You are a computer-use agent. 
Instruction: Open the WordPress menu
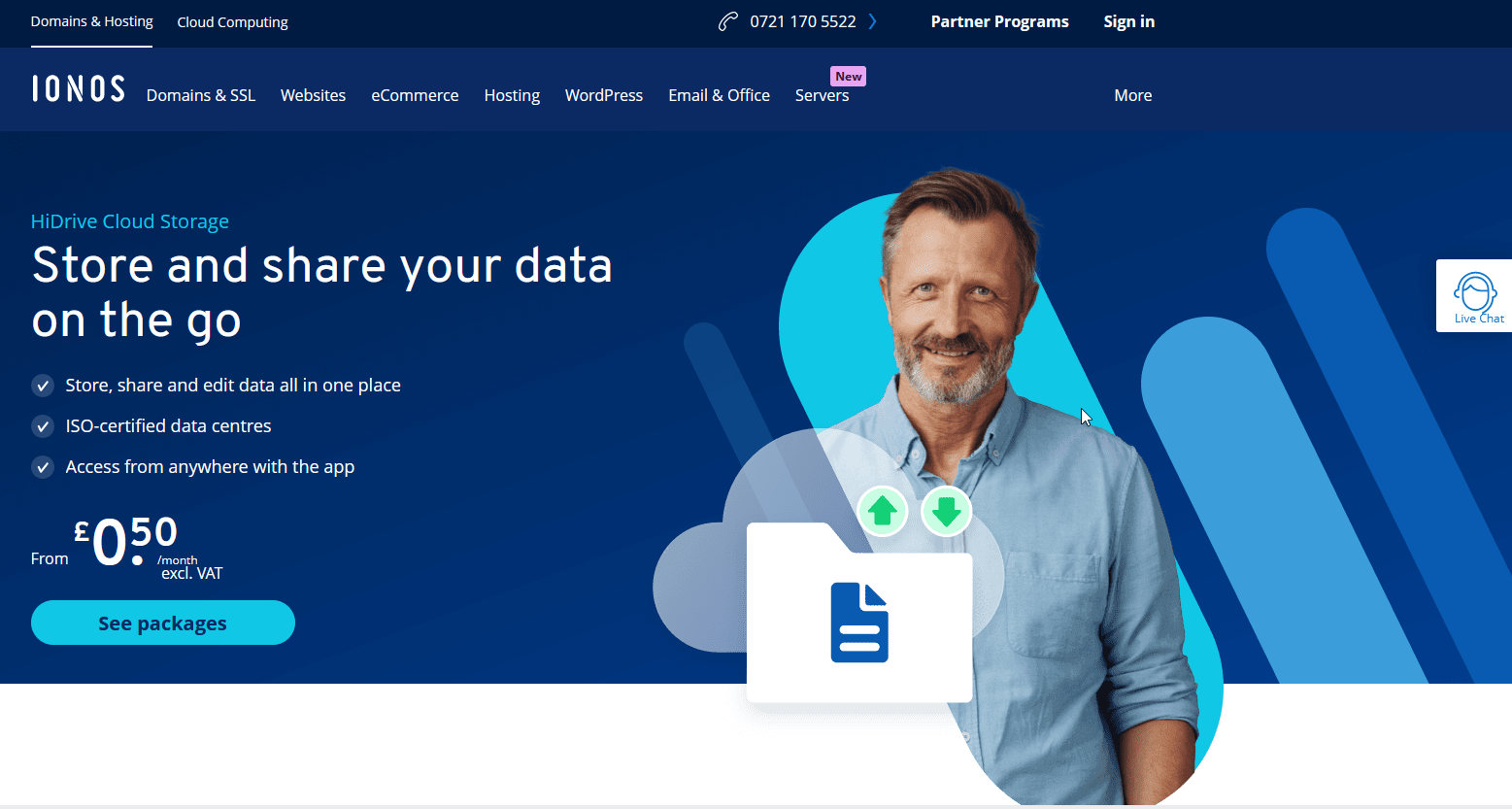(x=604, y=95)
